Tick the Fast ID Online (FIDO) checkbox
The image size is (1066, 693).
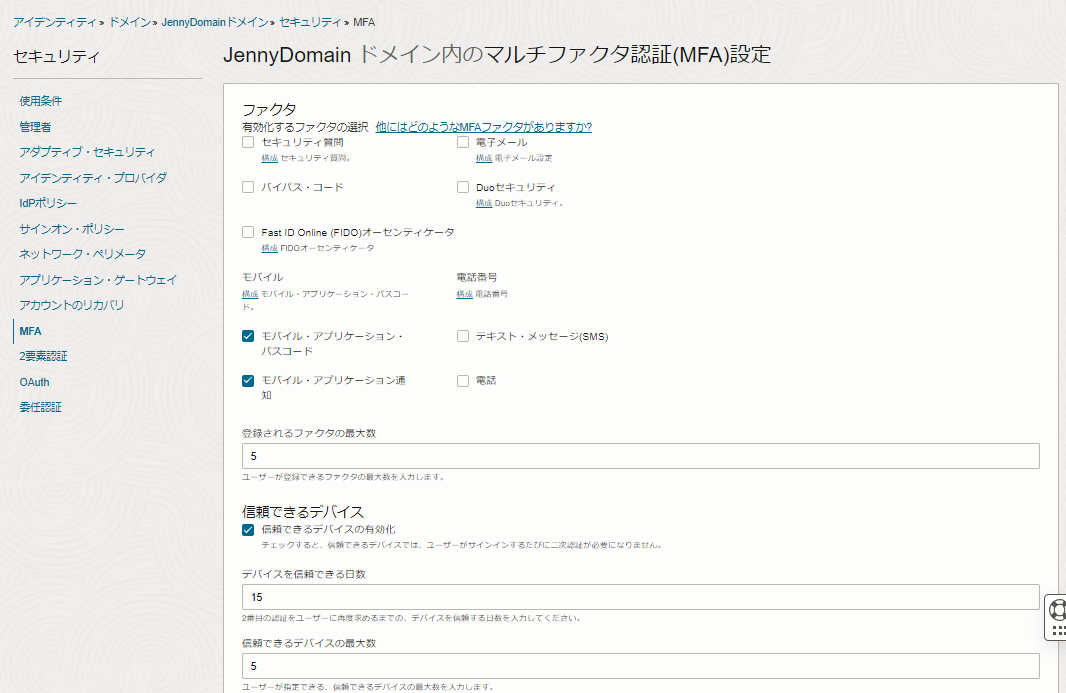pos(248,232)
